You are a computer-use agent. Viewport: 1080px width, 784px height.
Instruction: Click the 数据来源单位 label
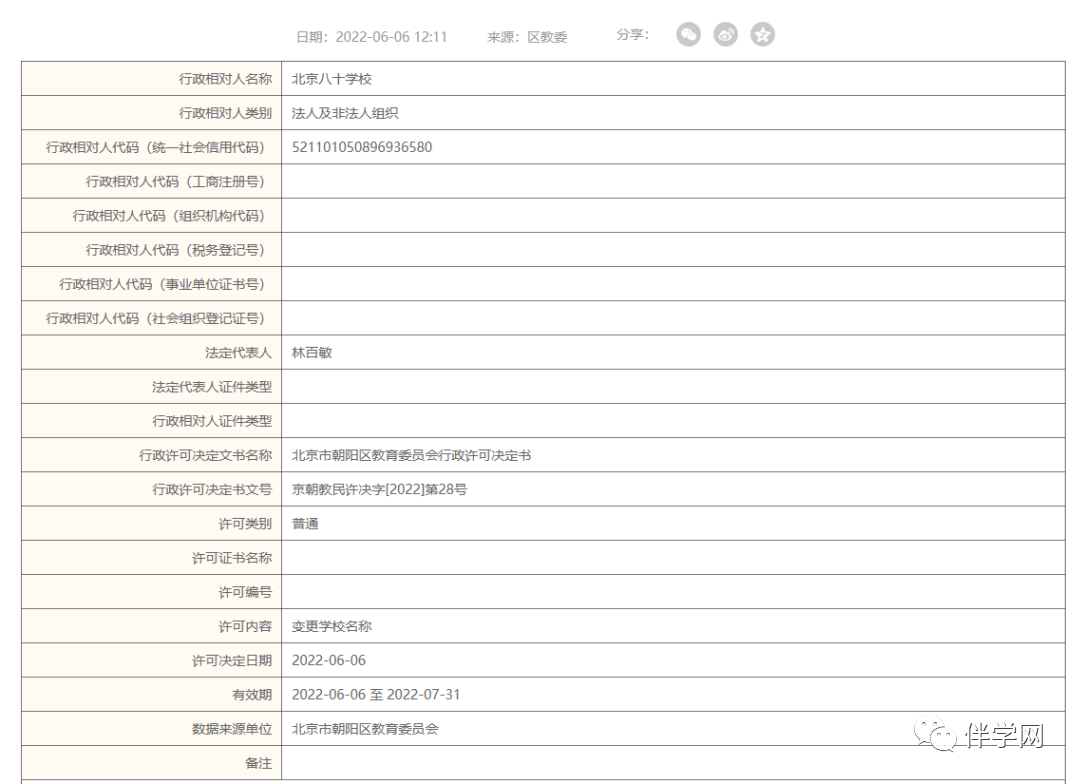232,729
